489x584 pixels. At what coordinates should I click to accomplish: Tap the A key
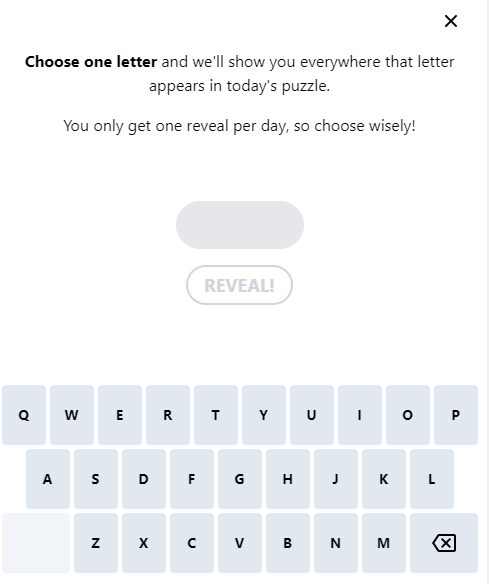pyautogui.click(x=48, y=479)
